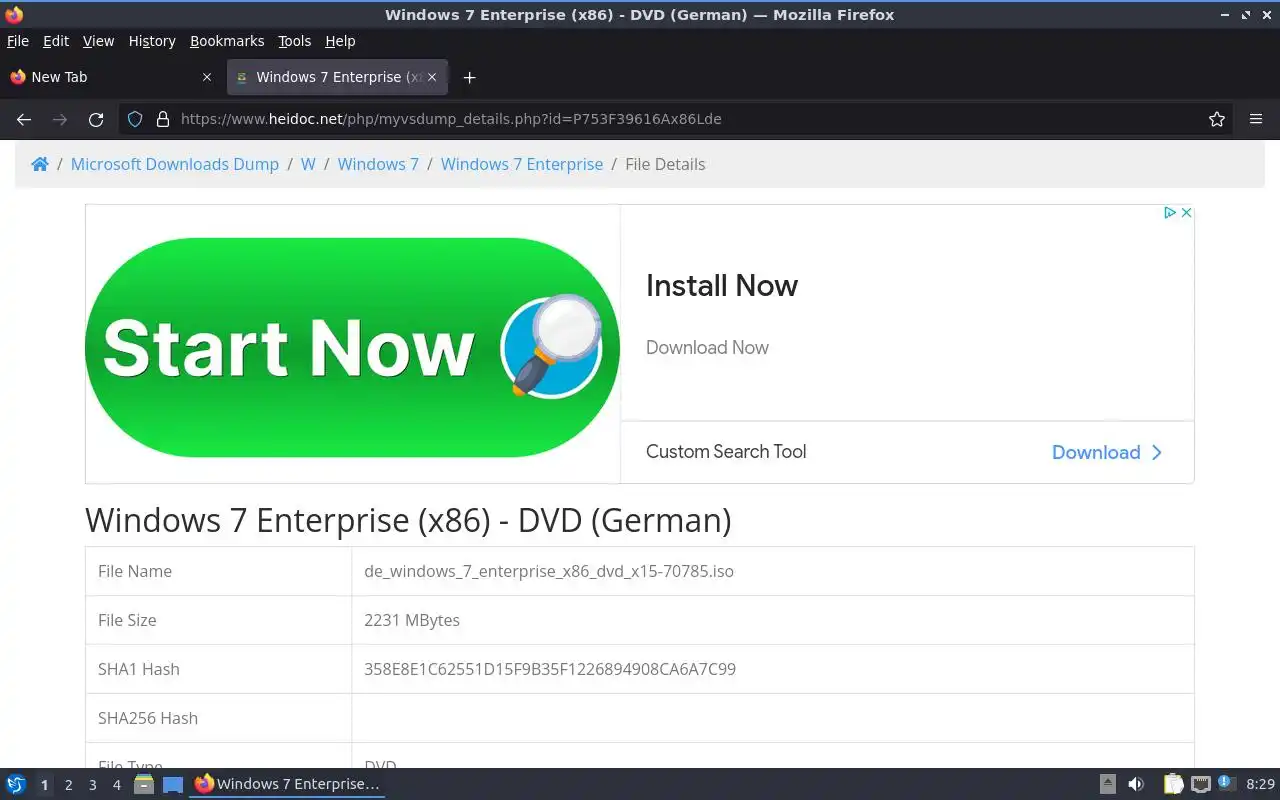Click the 2231 MBytes file size value
1280x800 pixels.
pos(412,620)
